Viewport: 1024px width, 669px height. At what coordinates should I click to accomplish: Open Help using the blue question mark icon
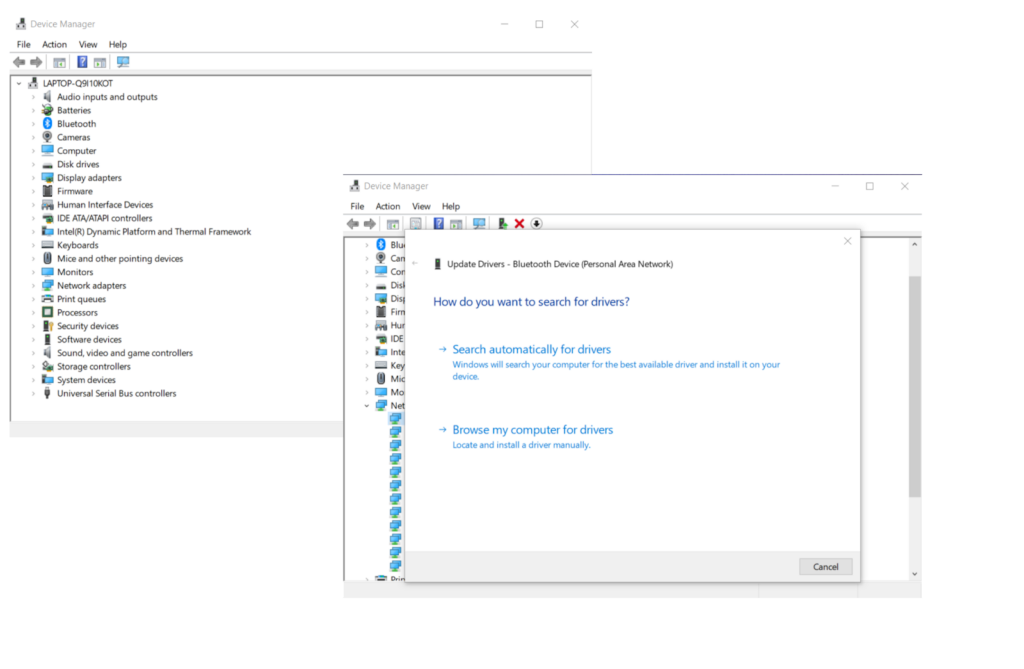pyautogui.click(x=439, y=223)
